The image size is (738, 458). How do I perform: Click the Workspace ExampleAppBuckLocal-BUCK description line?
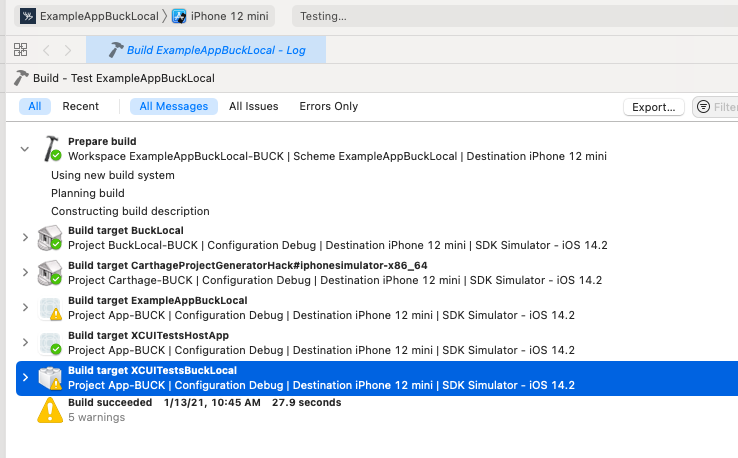tap(337, 156)
